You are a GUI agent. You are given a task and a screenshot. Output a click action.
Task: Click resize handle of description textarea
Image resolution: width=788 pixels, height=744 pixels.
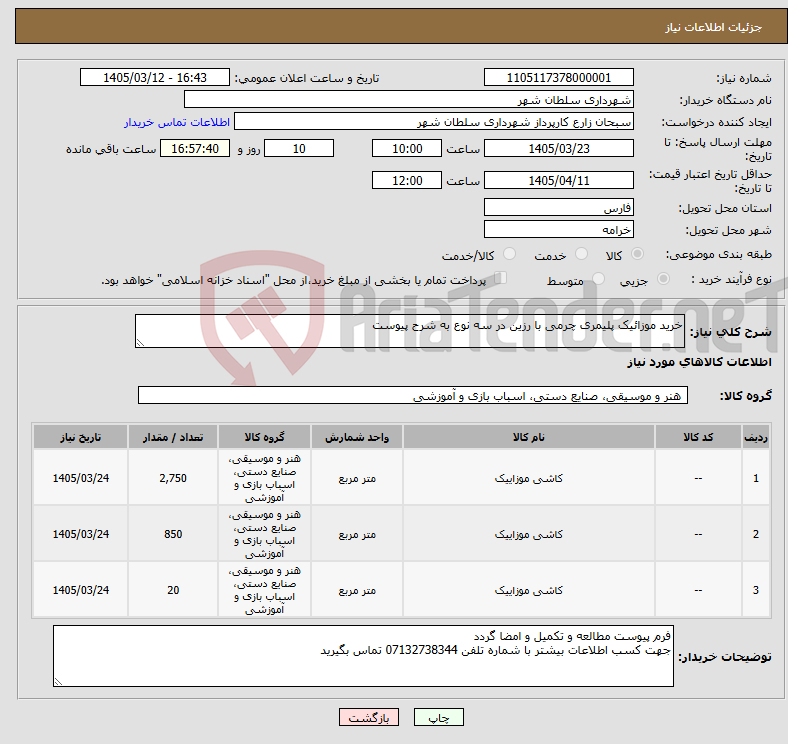coord(140,343)
